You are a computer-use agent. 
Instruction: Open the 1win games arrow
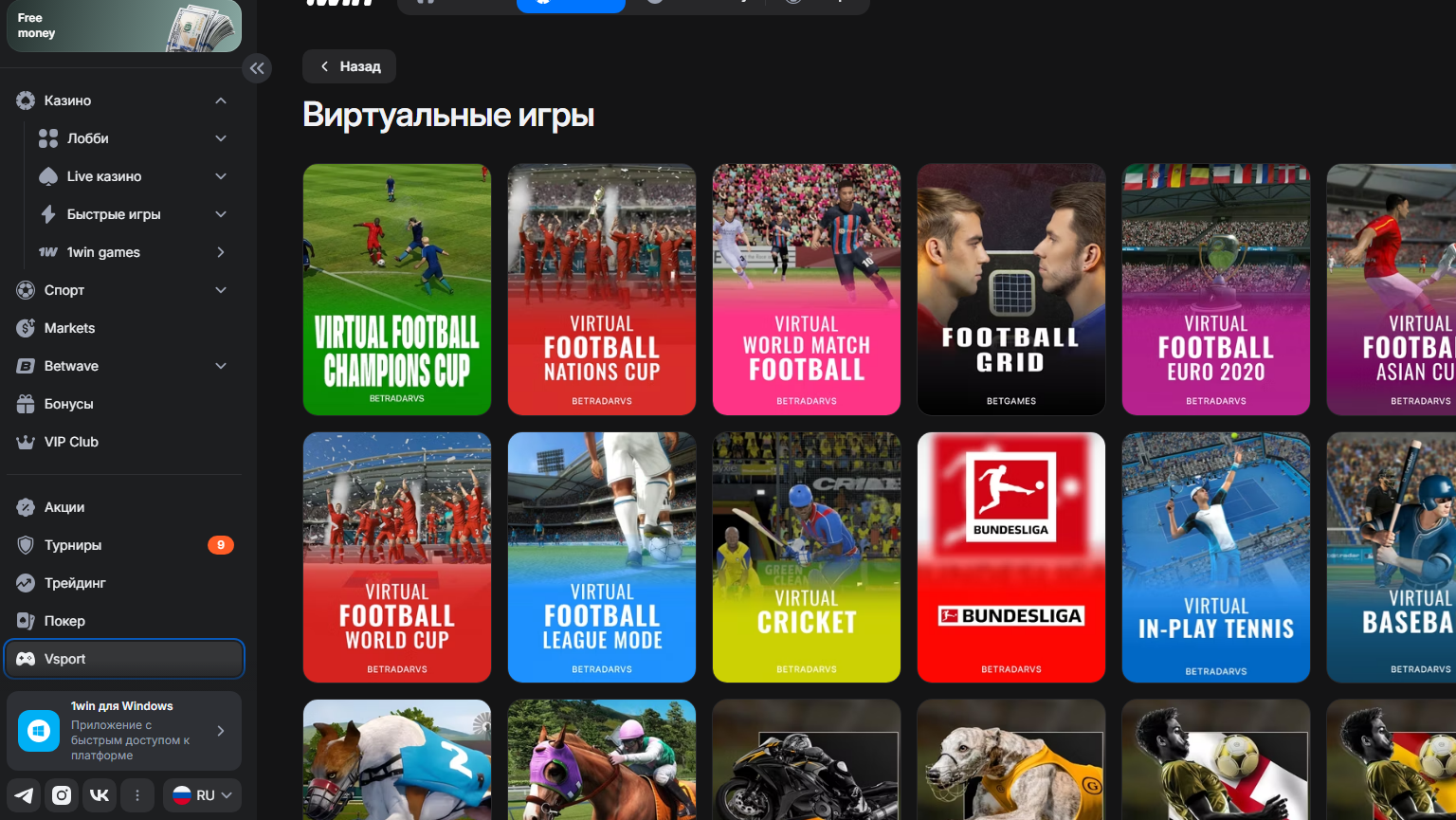point(221,252)
